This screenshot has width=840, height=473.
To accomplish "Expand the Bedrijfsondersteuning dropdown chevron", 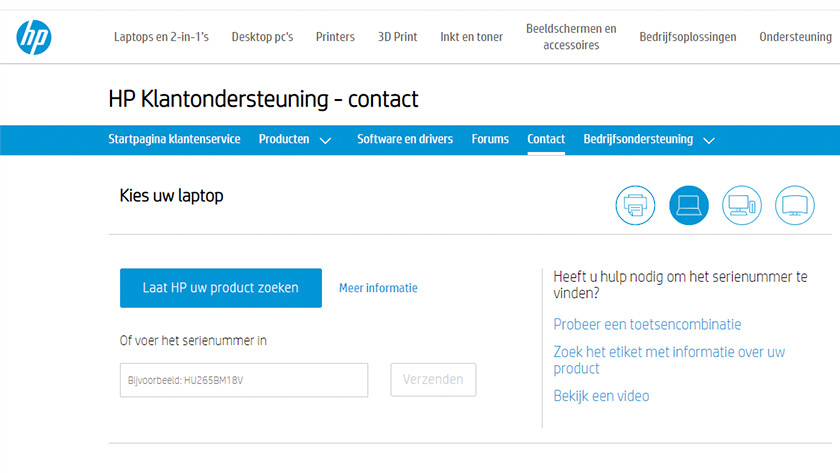I will [709, 140].
